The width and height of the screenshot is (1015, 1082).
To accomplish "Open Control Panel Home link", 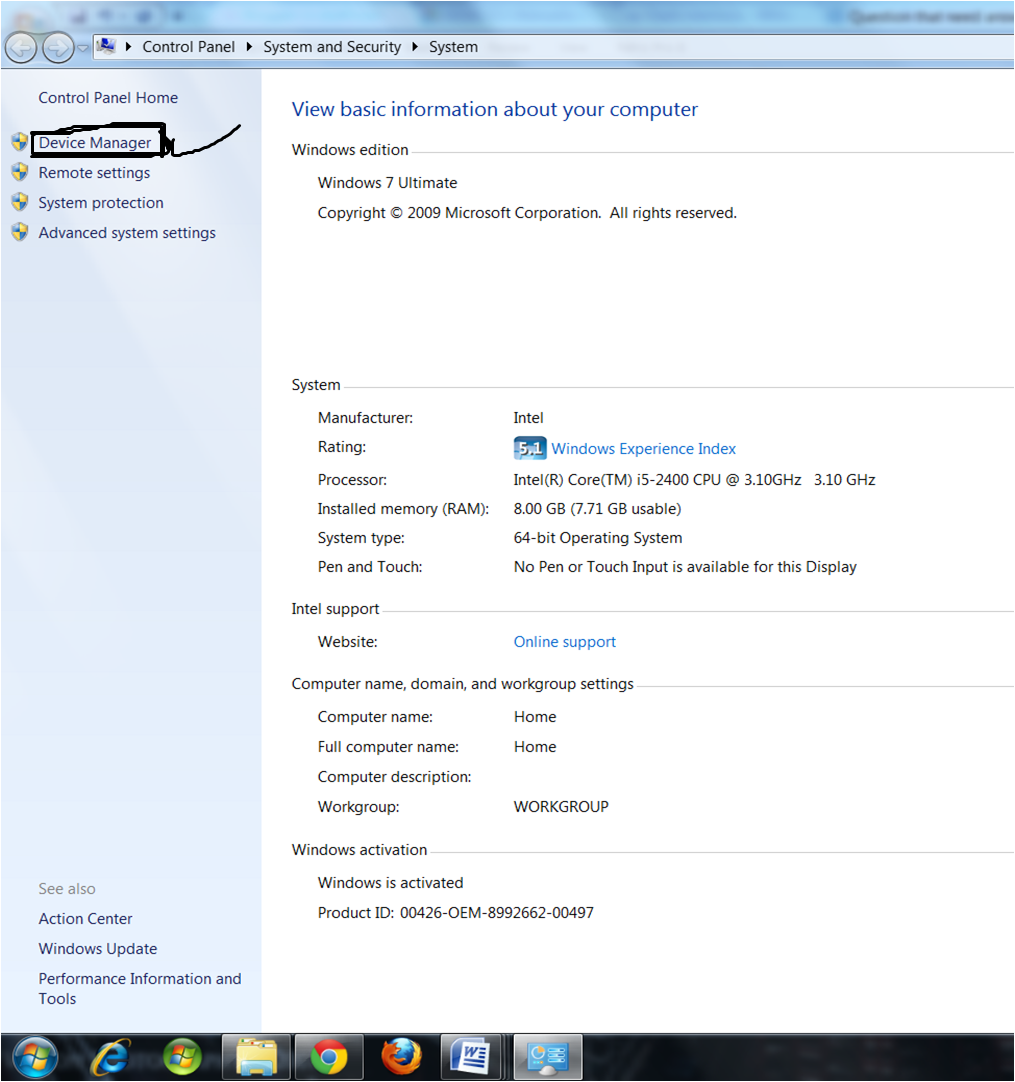I will pyautogui.click(x=108, y=98).
